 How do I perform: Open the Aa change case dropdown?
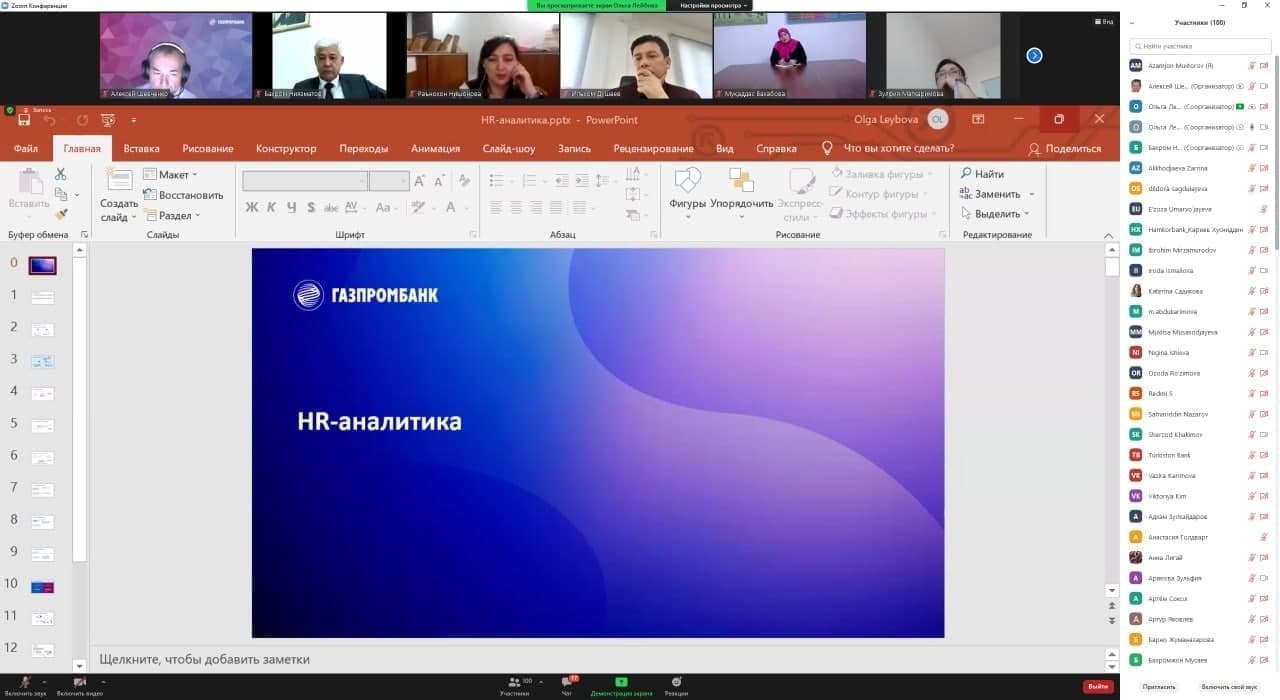(386, 208)
